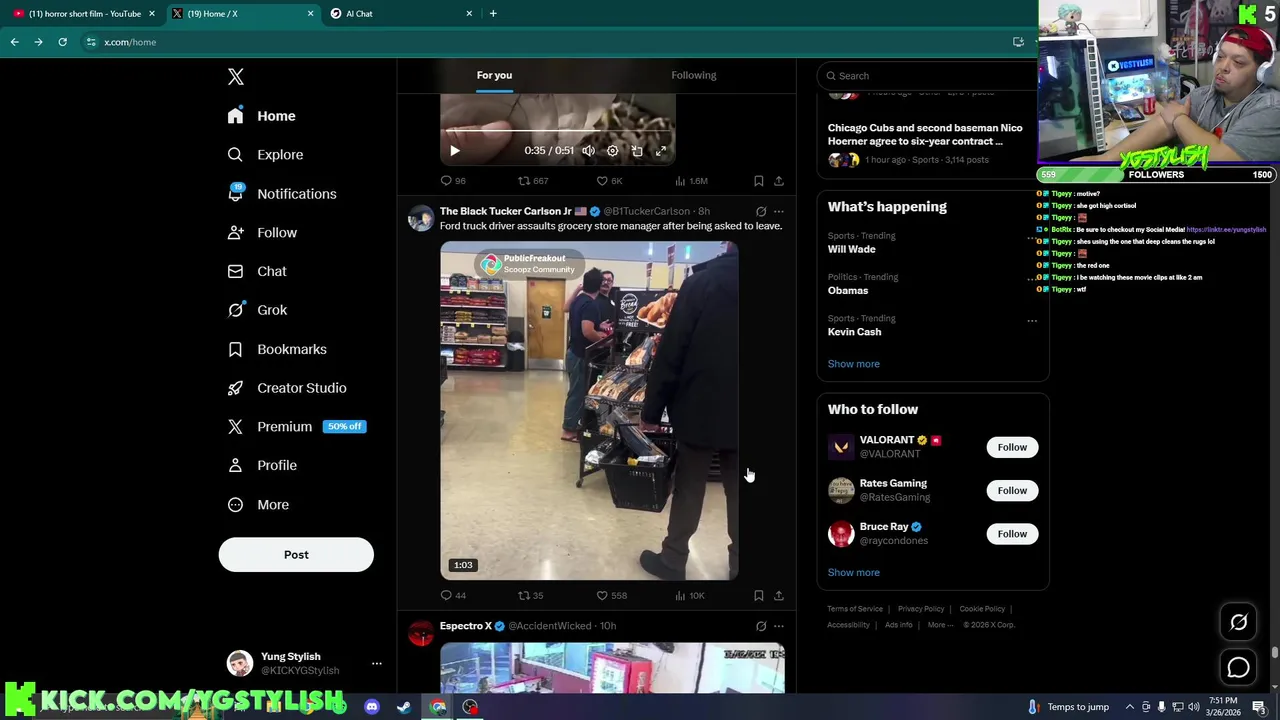Bookmark the Ford truck driver post
Screen dimensions: 1280x720
click(x=759, y=595)
